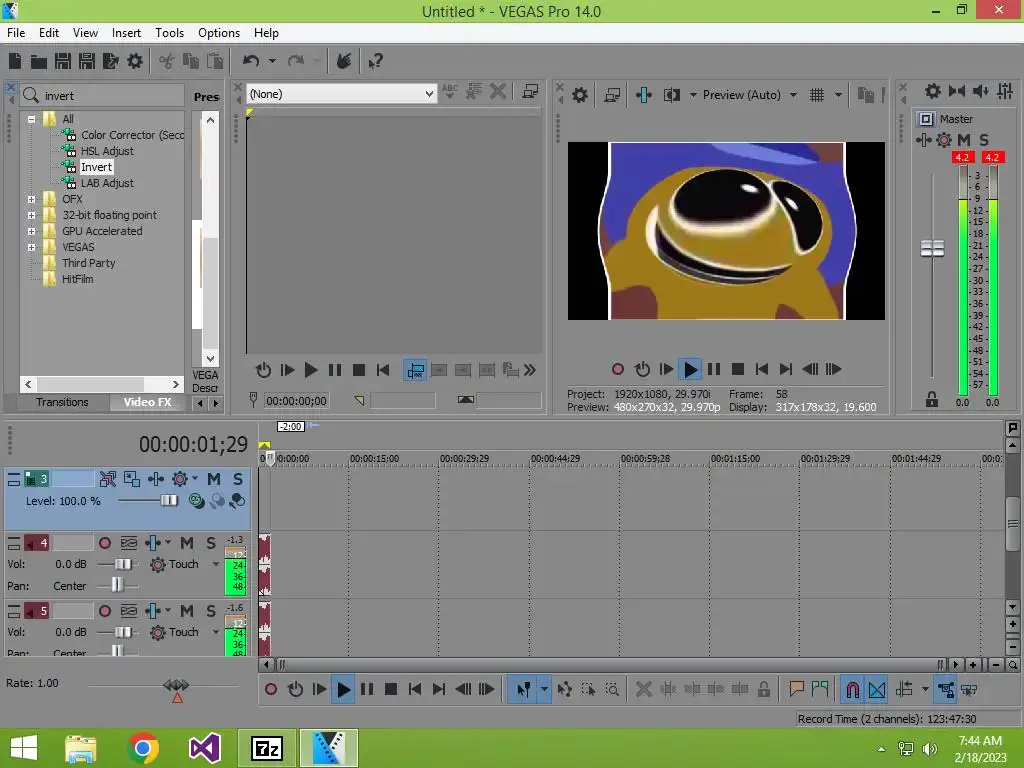Viewport: 1024px width, 768px height.
Task: Toggle Split Screen View icon
Action: coord(671,95)
